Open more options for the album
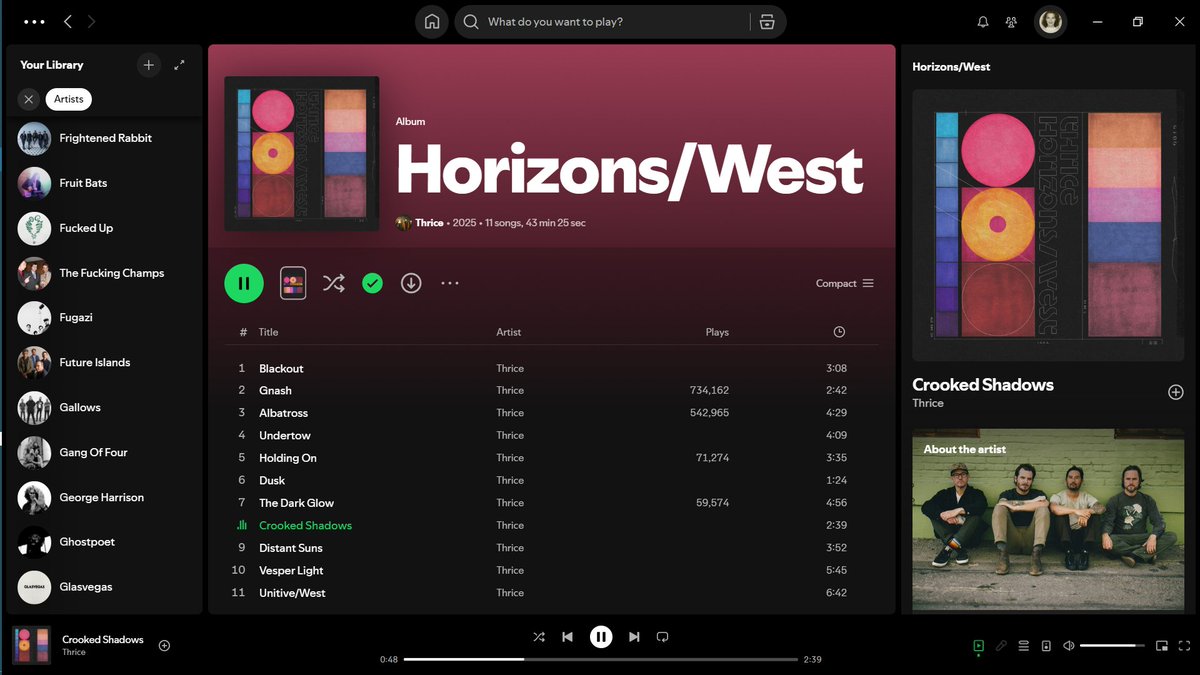The height and width of the screenshot is (675, 1200). click(x=450, y=283)
